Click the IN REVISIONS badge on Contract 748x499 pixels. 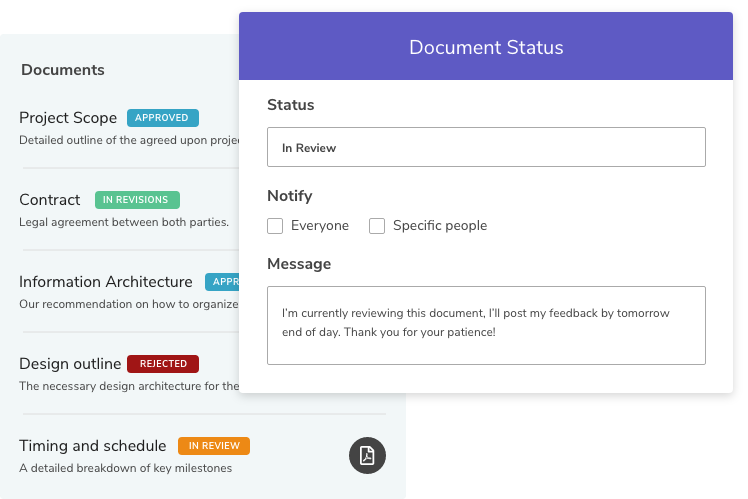(x=137, y=200)
